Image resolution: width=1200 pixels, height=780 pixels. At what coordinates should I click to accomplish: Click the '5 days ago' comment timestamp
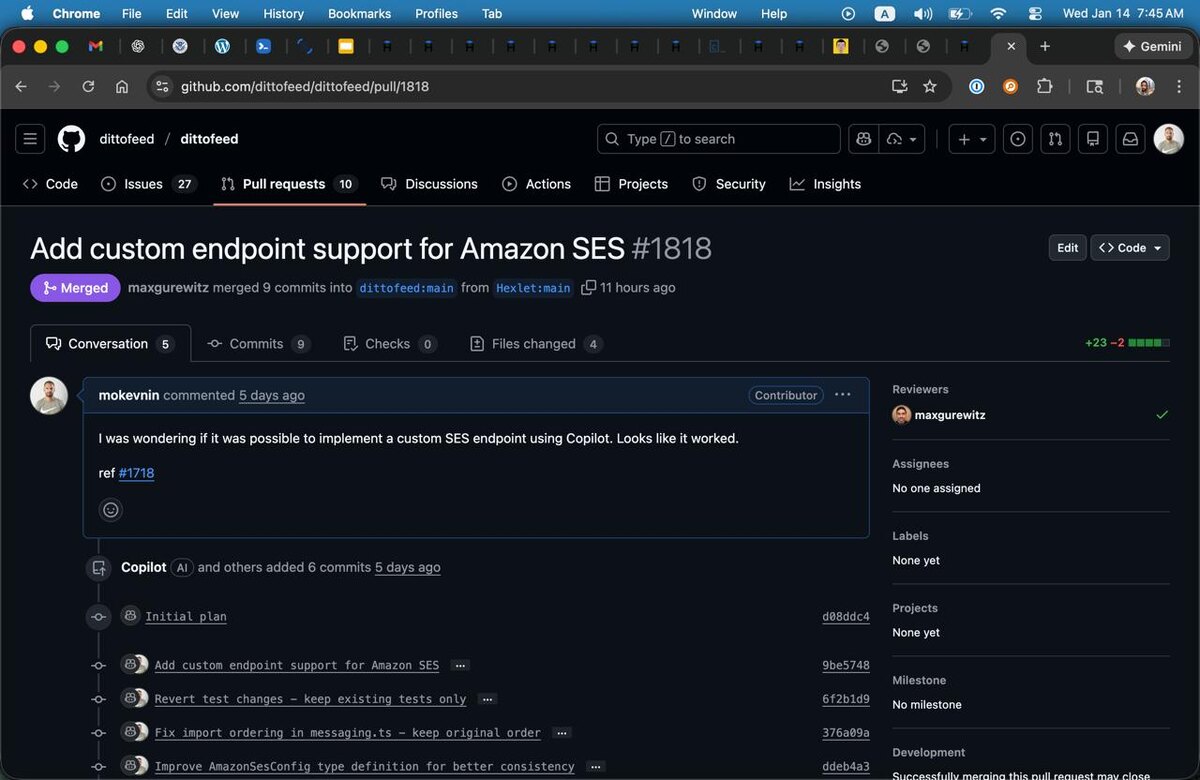coord(272,395)
